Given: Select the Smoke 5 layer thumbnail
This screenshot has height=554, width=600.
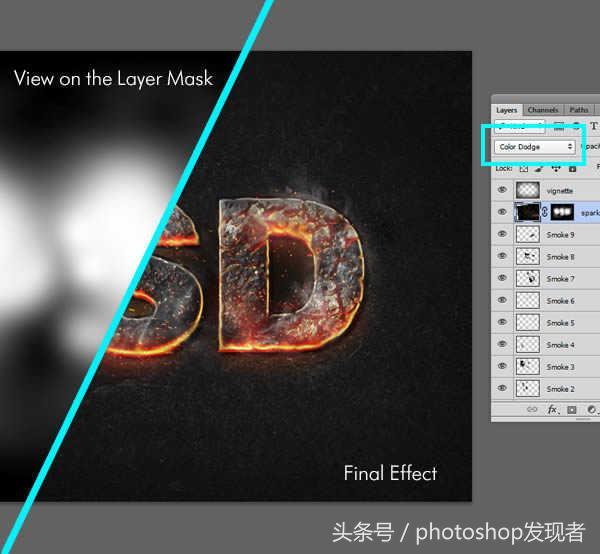Looking at the screenshot, I should coord(528,323).
